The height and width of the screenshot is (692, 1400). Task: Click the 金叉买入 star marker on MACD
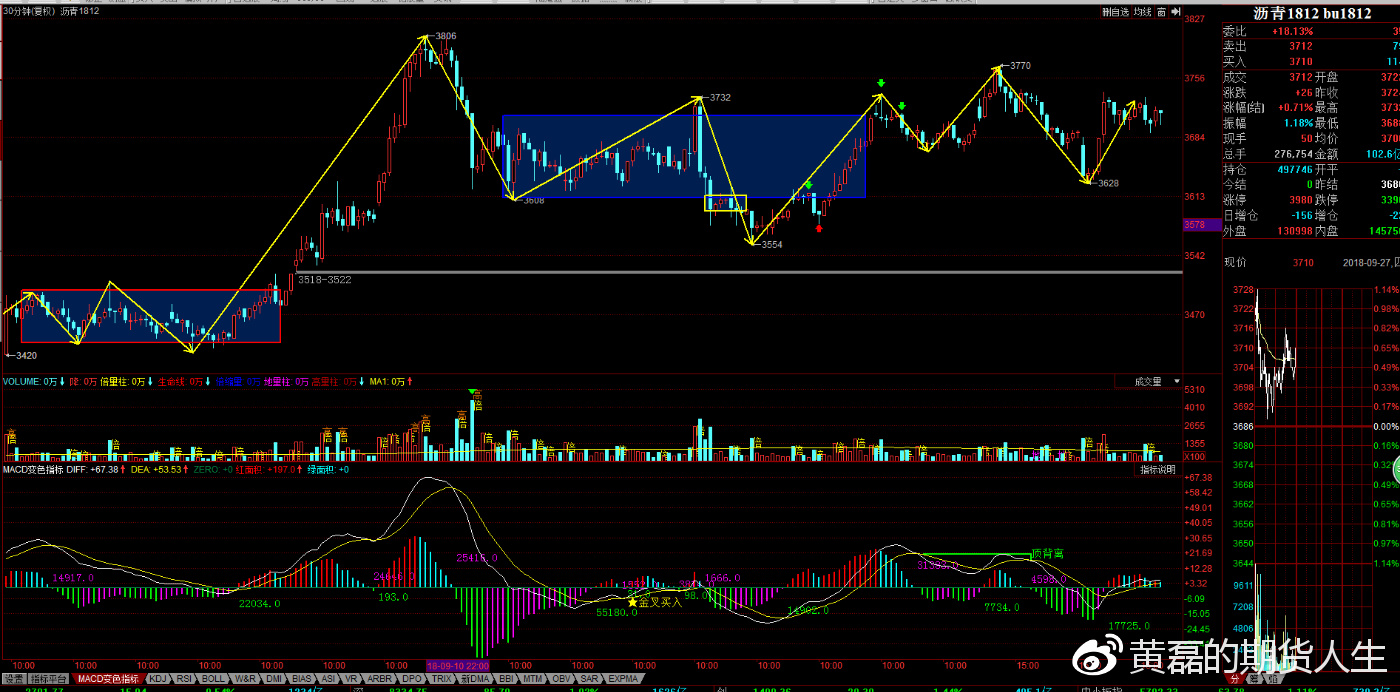tap(632, 601)
